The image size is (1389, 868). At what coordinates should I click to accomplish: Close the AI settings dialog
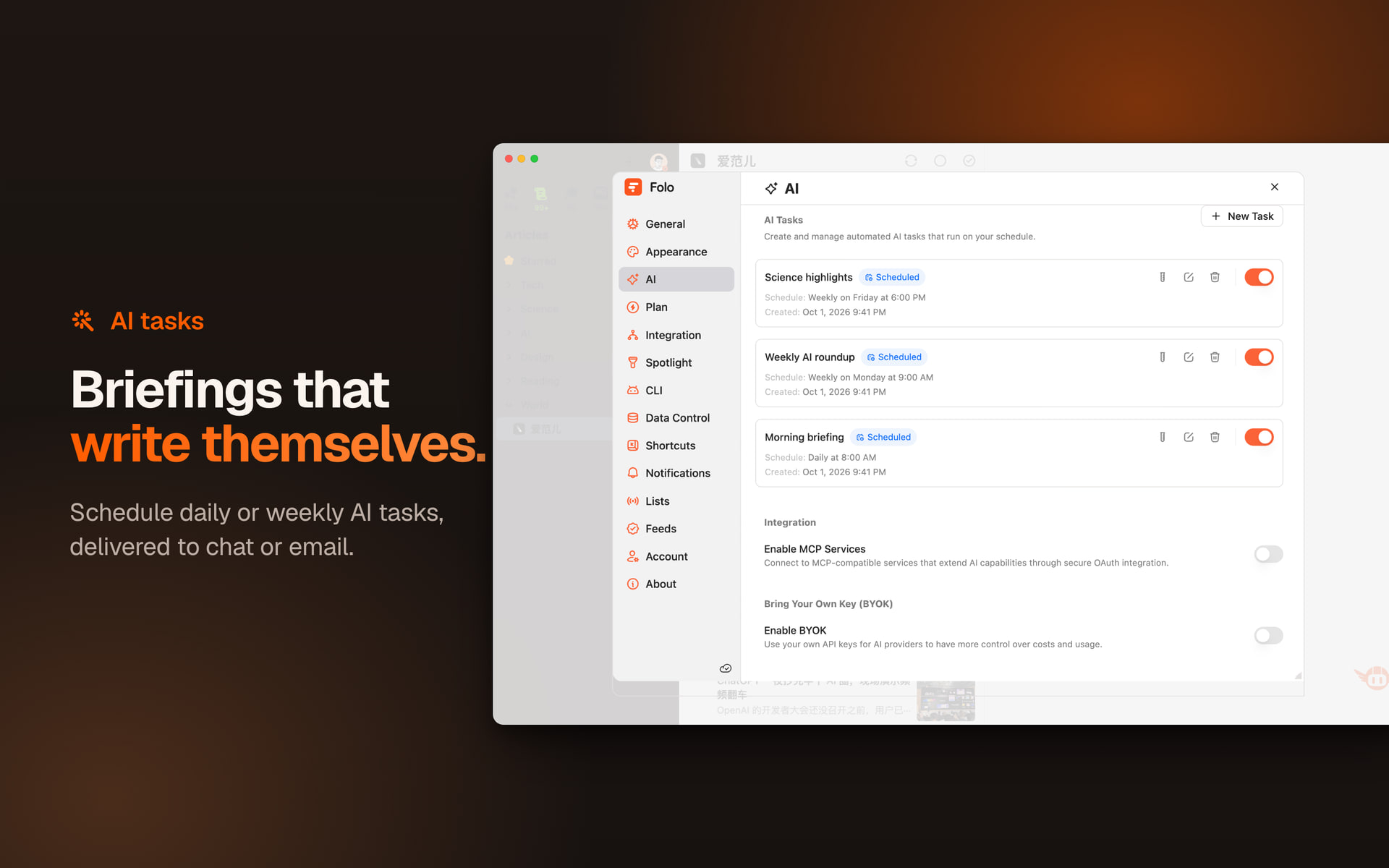click(x=1275, y=187)
